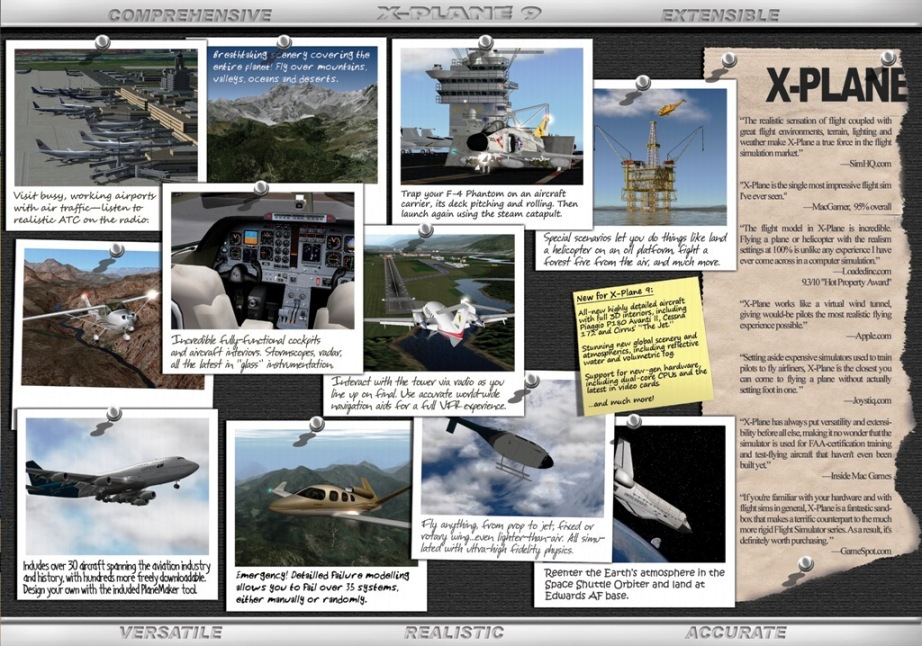Click the ACCURATE footer label
This screenshot has width=922, height=646.
pos(736,632)
